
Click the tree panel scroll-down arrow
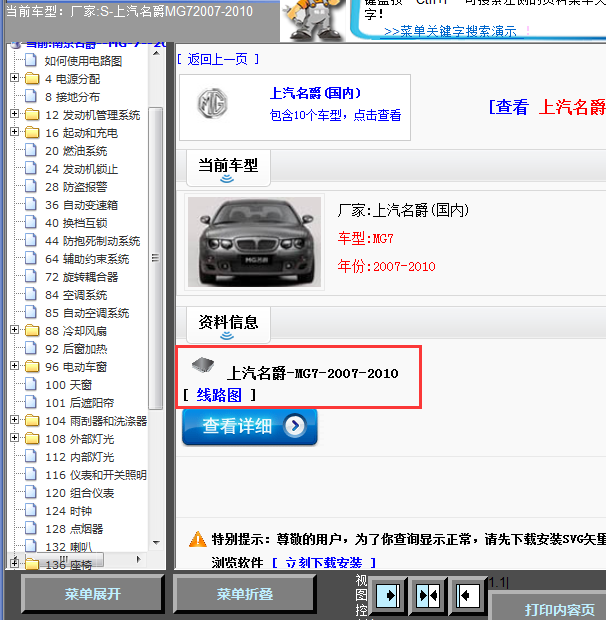pos(156,542)
